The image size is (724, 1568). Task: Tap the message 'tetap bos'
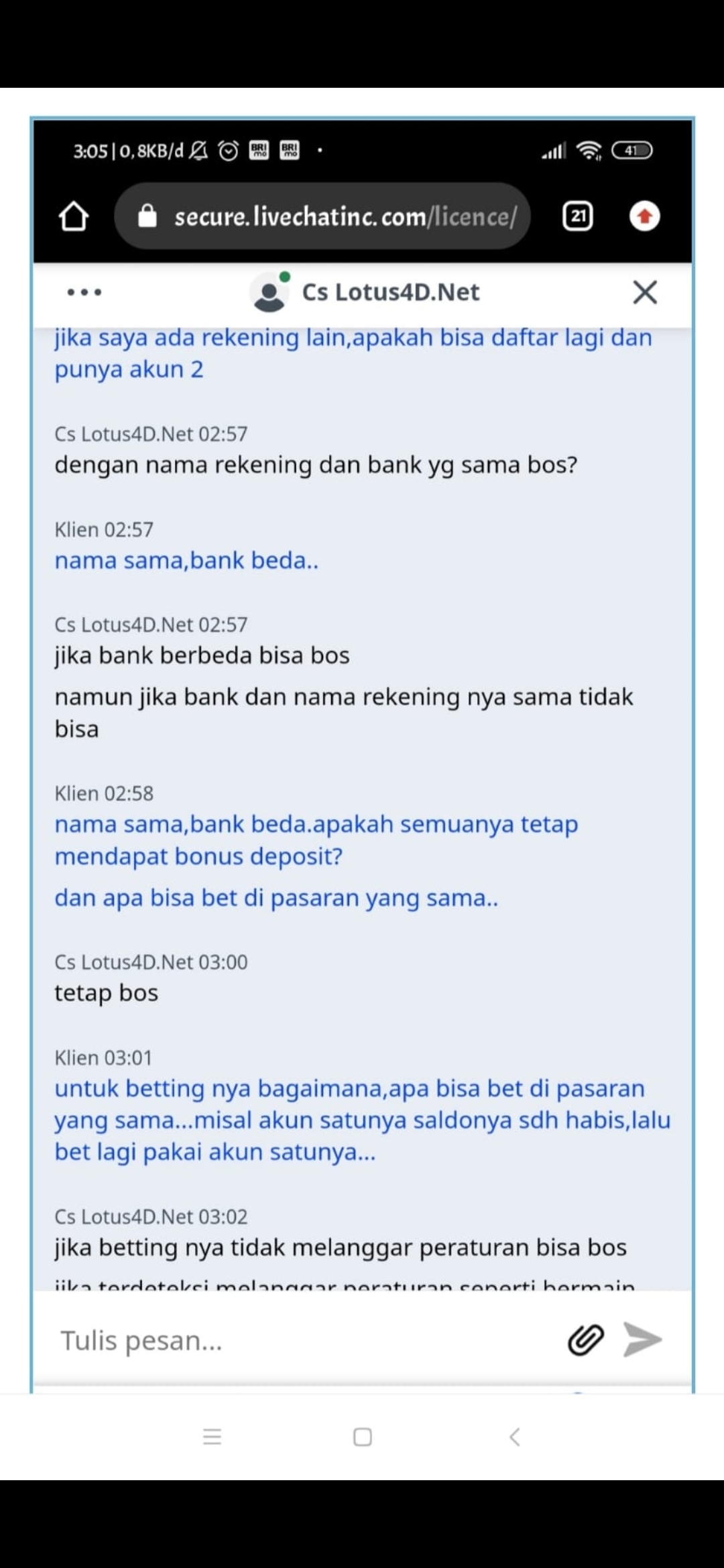click(x=107, y=992)
